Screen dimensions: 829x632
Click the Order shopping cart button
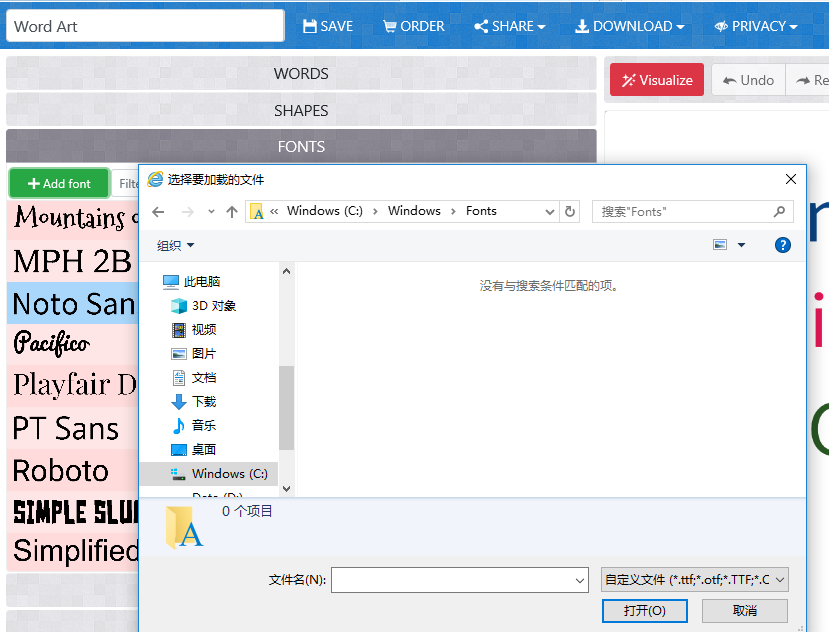[x=413, y=26]
